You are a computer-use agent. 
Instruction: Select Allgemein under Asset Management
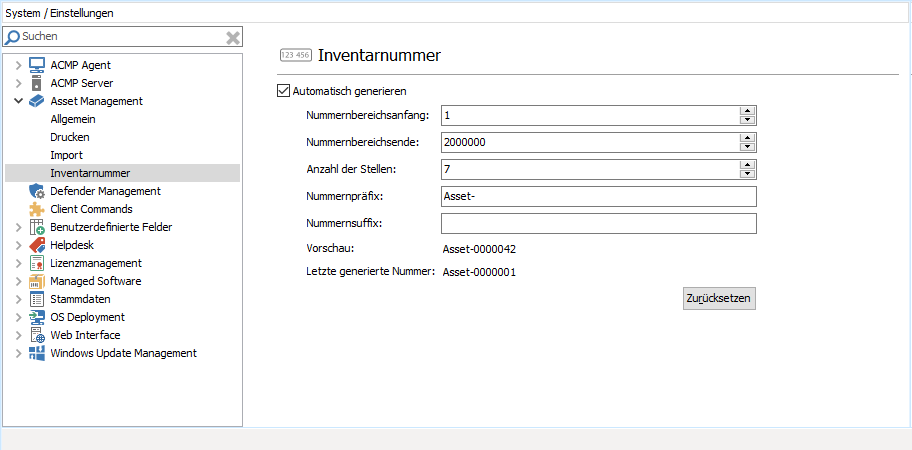click(x=73, y=119)
